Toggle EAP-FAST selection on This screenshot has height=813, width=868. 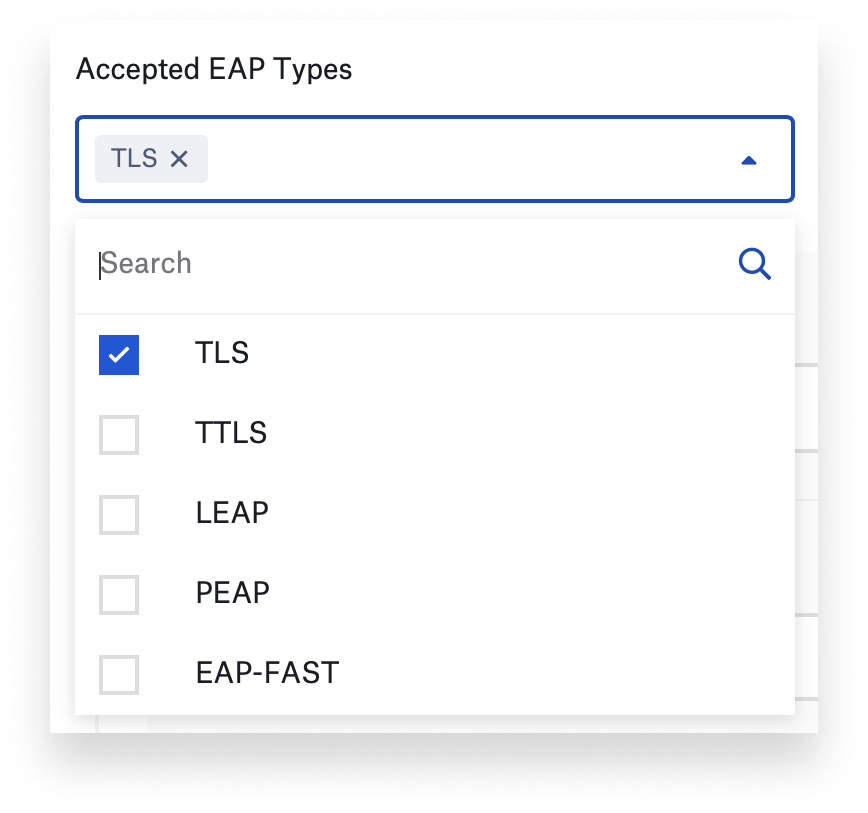tap(118, 672)
